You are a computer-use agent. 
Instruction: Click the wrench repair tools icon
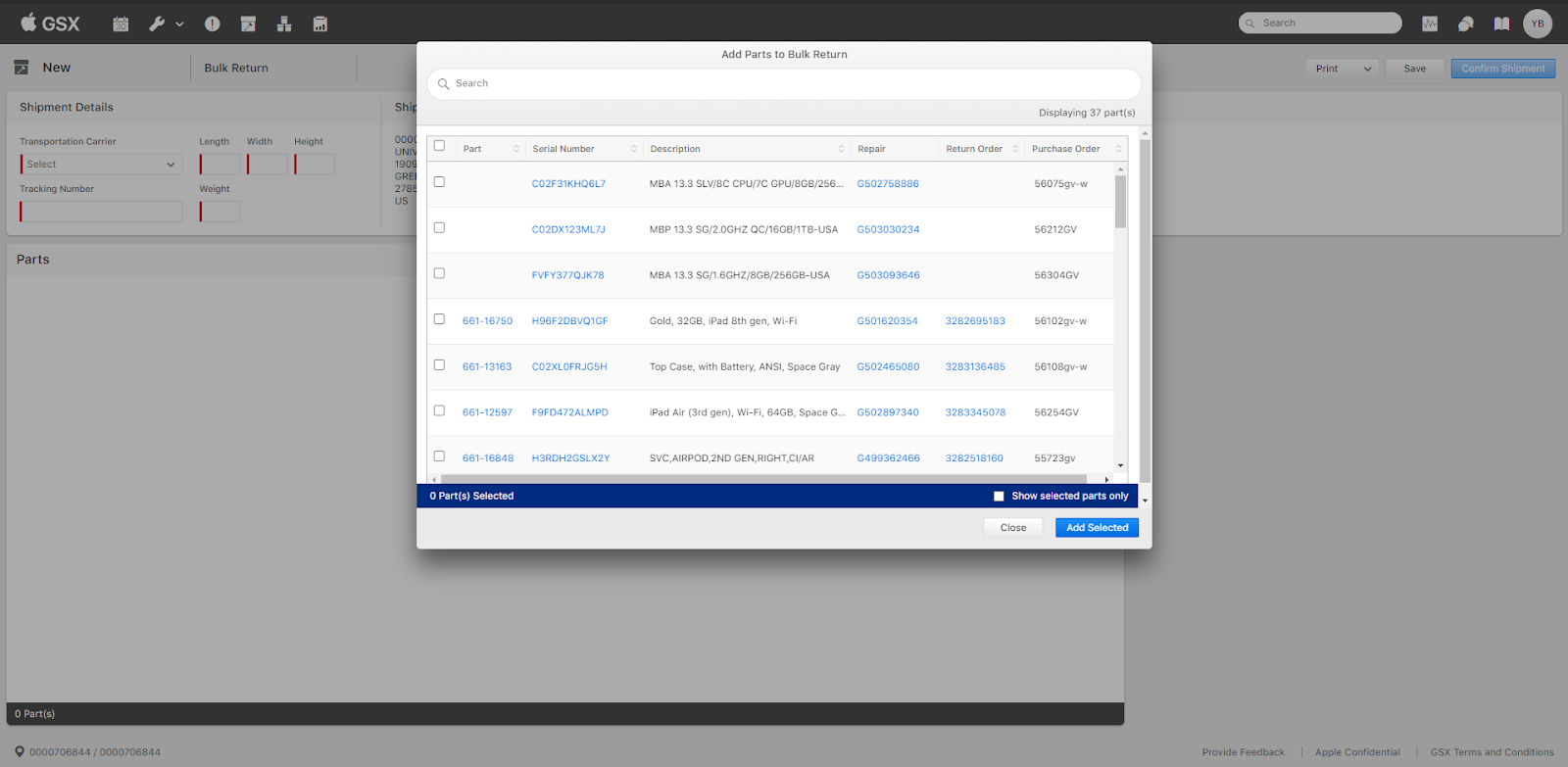pyautogui.click(x=157, y=24)
